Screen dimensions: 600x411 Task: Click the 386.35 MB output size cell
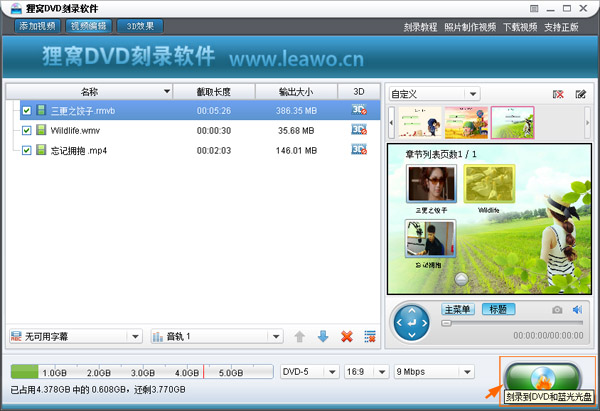pos(296,111)
